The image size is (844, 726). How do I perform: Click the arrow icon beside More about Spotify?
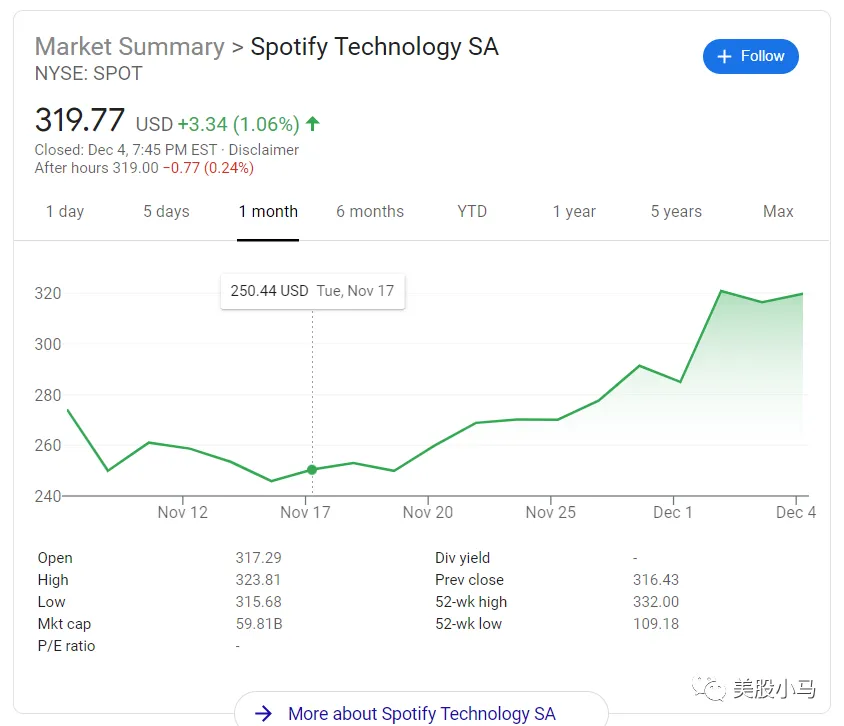[x=264, y=713]
